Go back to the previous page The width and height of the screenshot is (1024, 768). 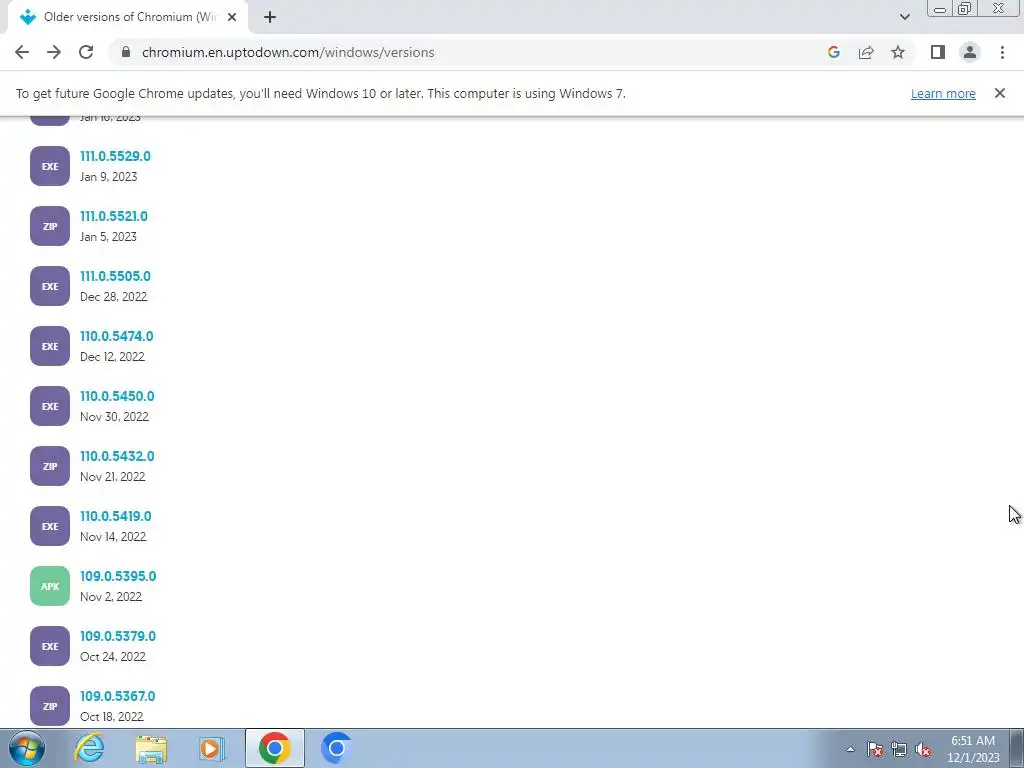pos(22,52)
